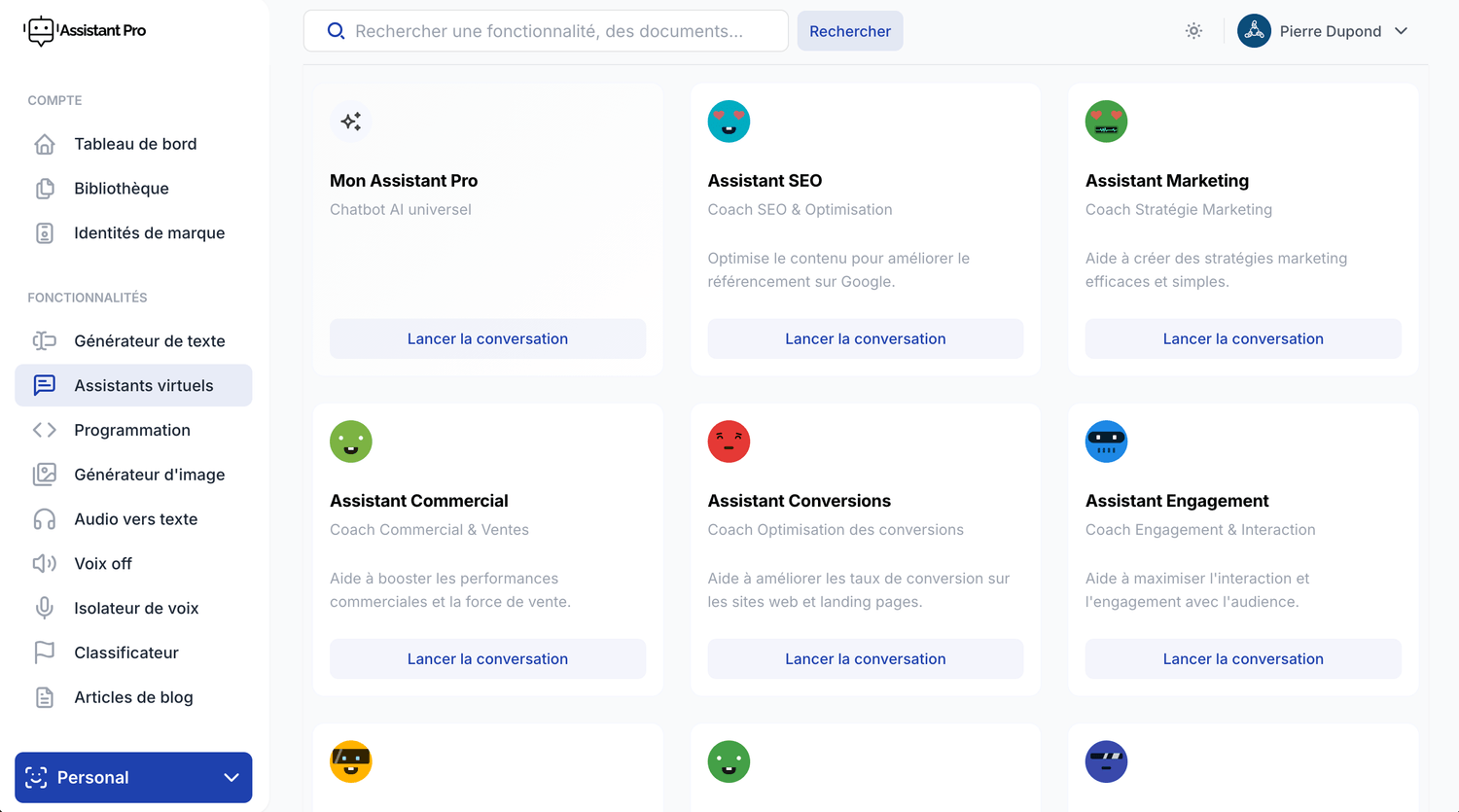Image resolution: width=1459 pixels, height=812 pixels.
Task: Click the sparkle icon of Mon Assistant Pro
Action: tap(351, 122)
